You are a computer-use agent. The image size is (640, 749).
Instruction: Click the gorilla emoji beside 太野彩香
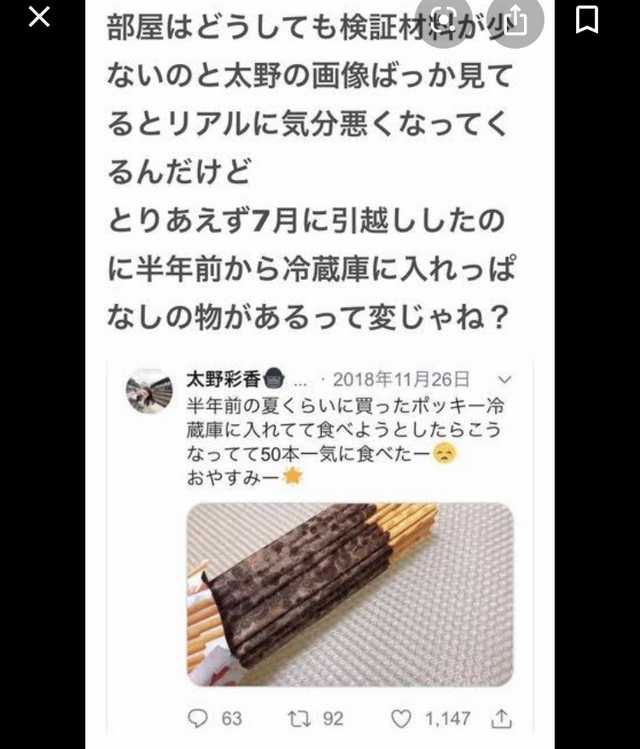click(x=274, y=380)
